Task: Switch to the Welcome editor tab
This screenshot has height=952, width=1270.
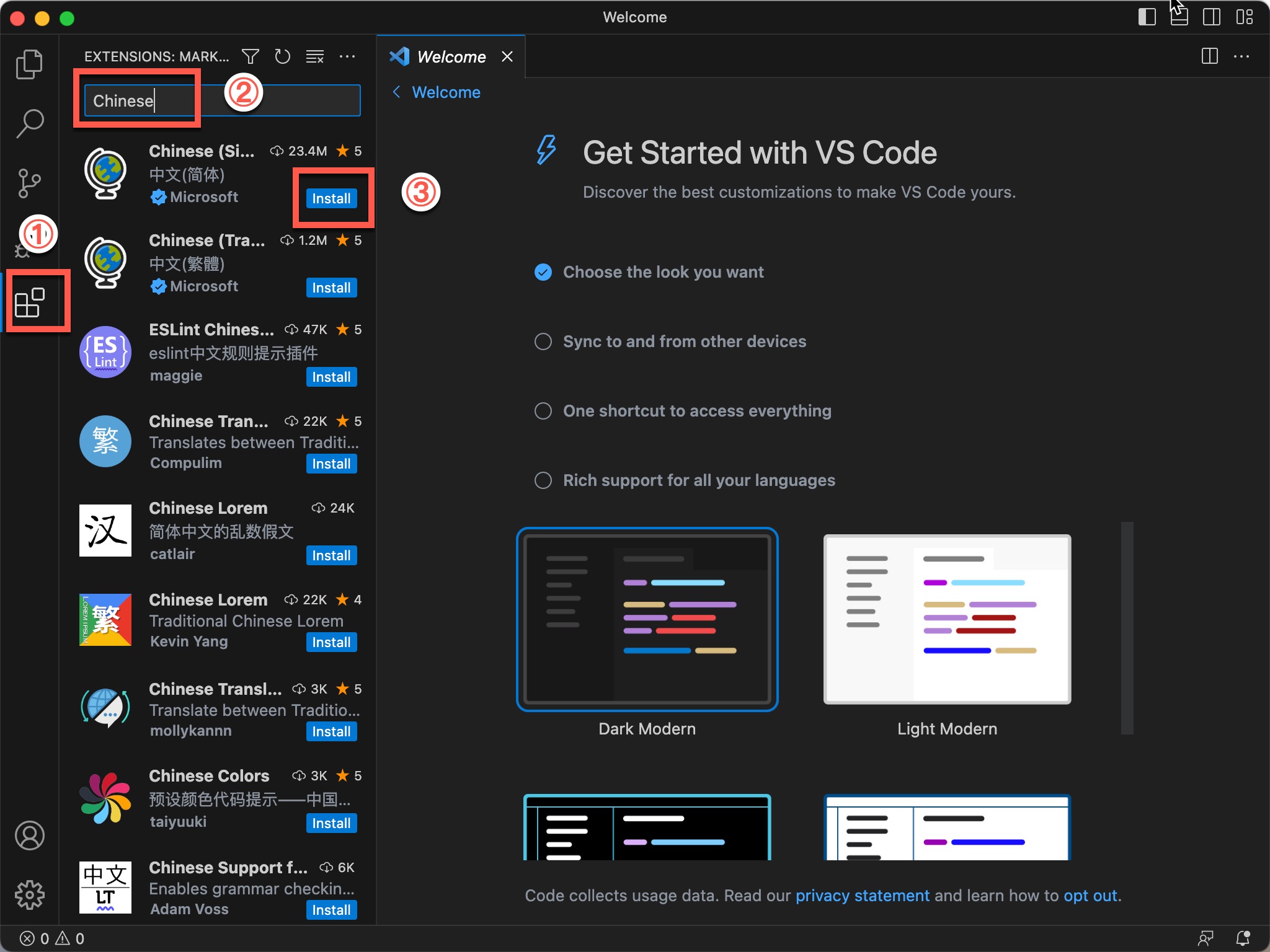Action: coord(451,57)
